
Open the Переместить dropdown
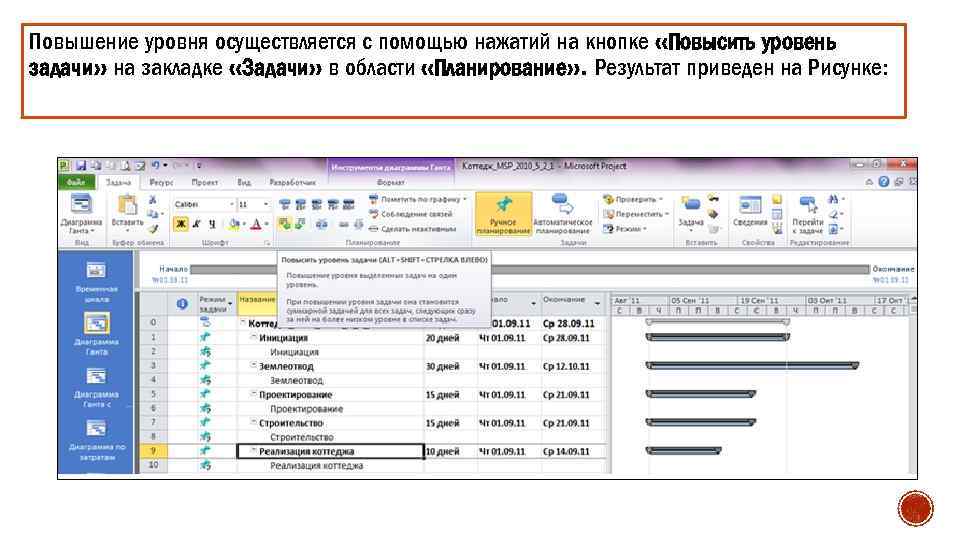(636, 214)
